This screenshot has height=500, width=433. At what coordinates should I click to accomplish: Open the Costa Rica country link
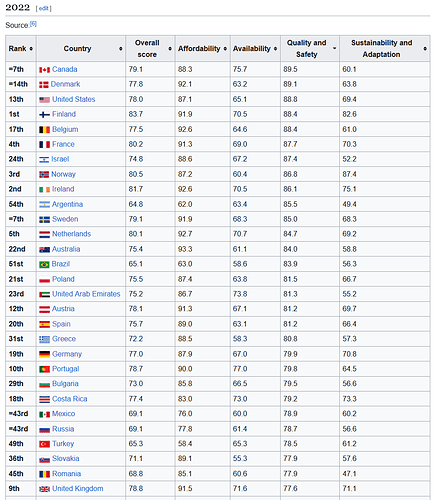click(70, 399)
